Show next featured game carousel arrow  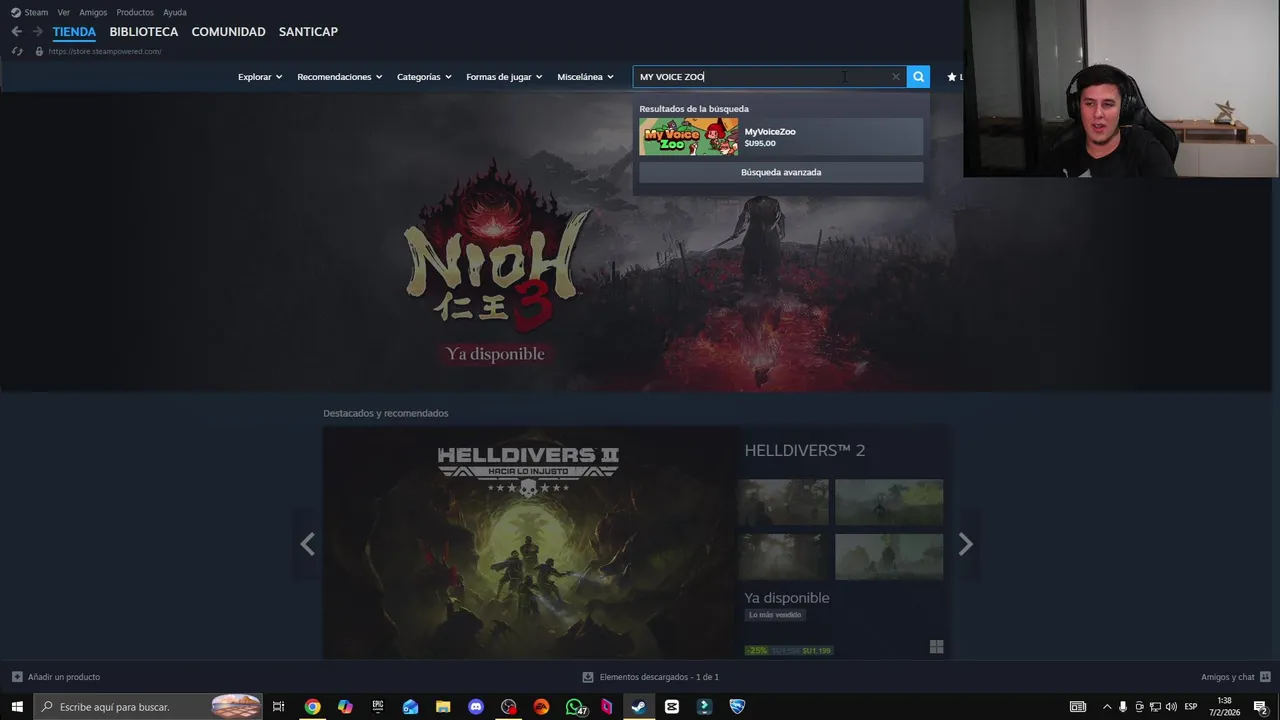click(965, 544)
